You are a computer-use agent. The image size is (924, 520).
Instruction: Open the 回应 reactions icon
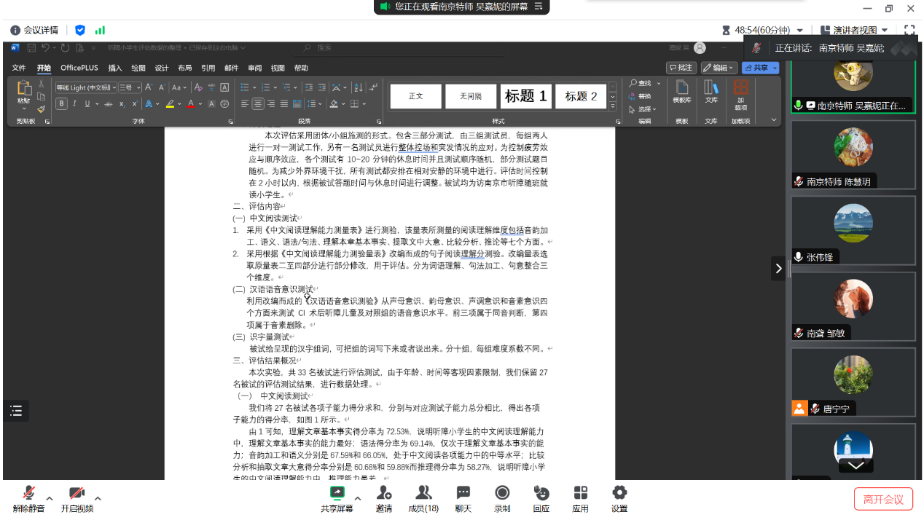(x=541, y=497)
